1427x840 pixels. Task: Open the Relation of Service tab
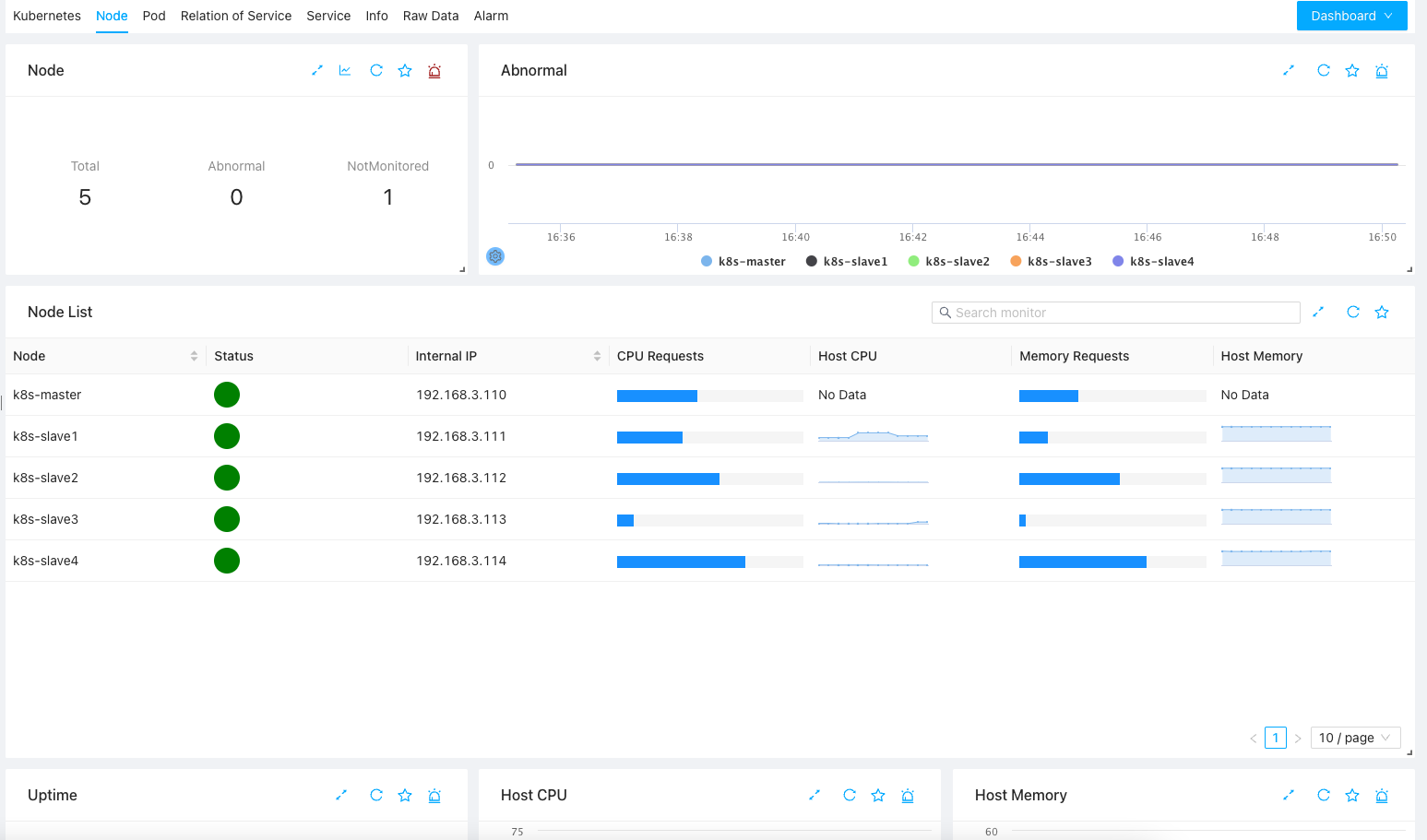click(x=235, y=16)
